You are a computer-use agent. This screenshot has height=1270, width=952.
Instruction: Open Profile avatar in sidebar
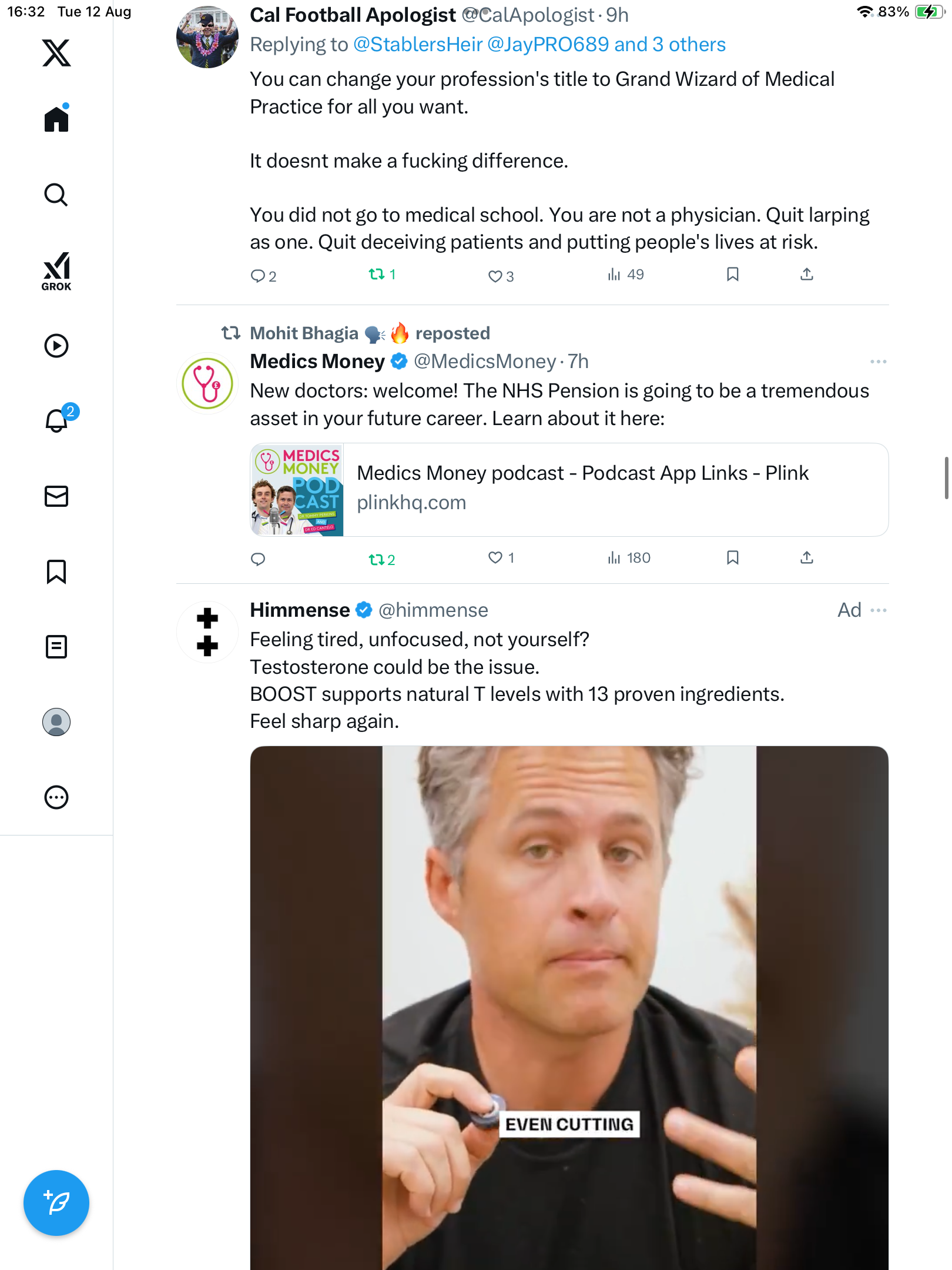56,722
